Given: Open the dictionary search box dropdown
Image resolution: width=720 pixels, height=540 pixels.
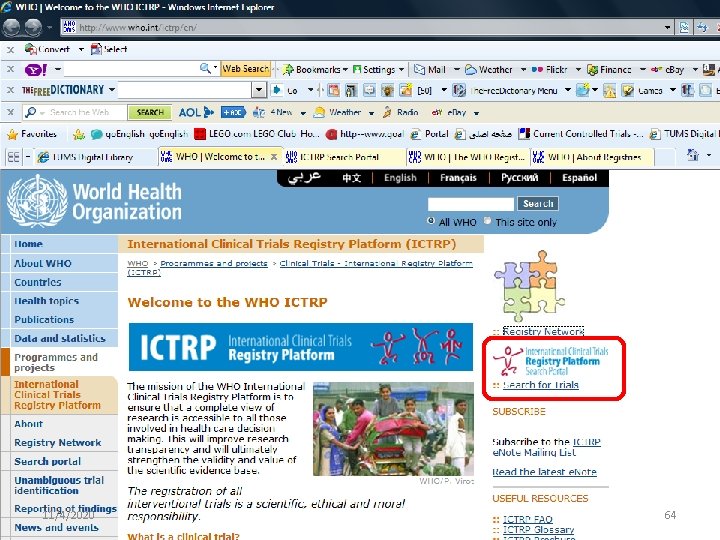Looking at the screenshot, I should (259, 90).
